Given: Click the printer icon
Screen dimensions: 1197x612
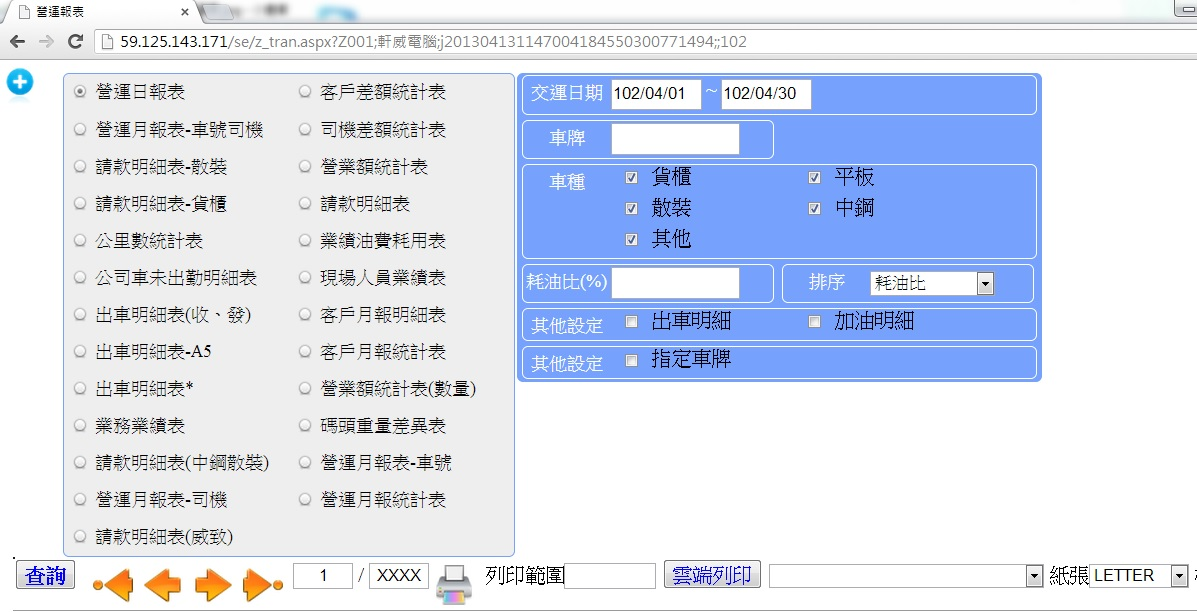Looking at the screenshot, I should (455, 585).
